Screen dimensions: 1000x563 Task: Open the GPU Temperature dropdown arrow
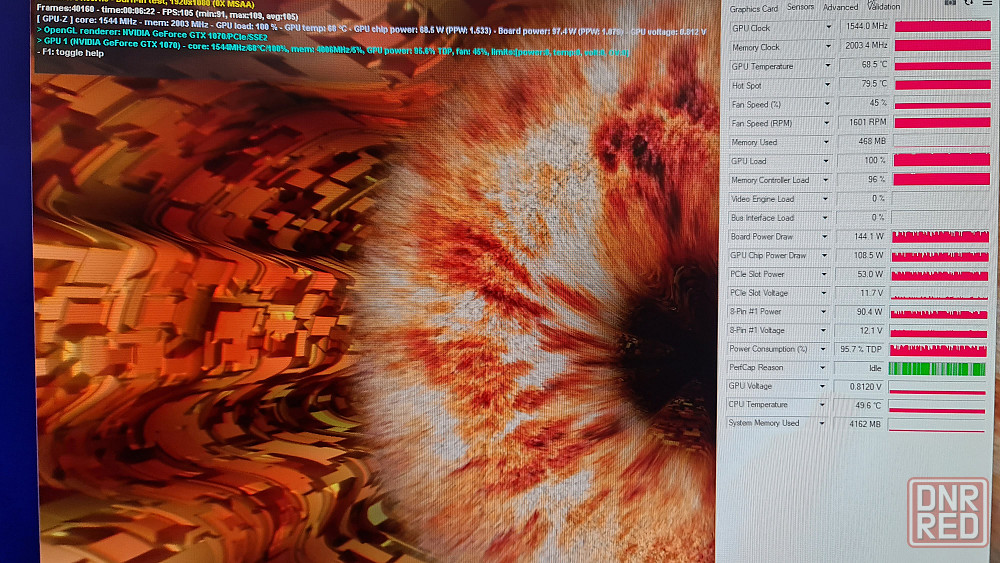[x=827, y=66]
